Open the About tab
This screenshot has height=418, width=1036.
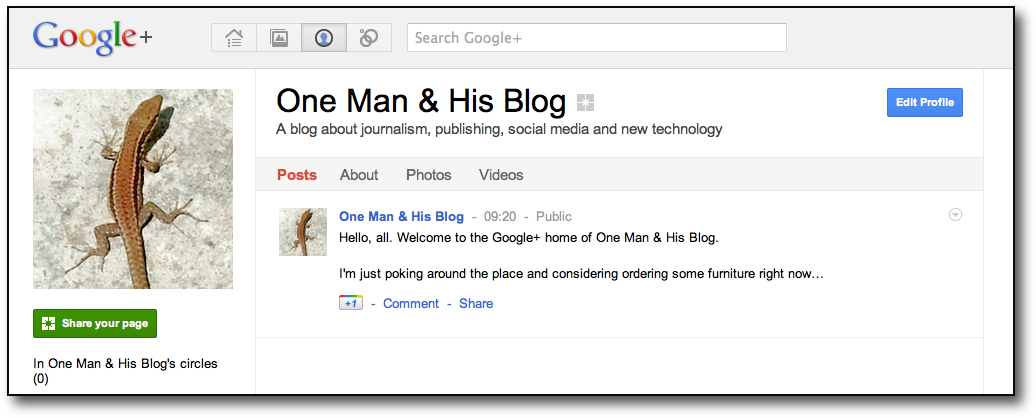pyautogui.click(x=359, y=175)
